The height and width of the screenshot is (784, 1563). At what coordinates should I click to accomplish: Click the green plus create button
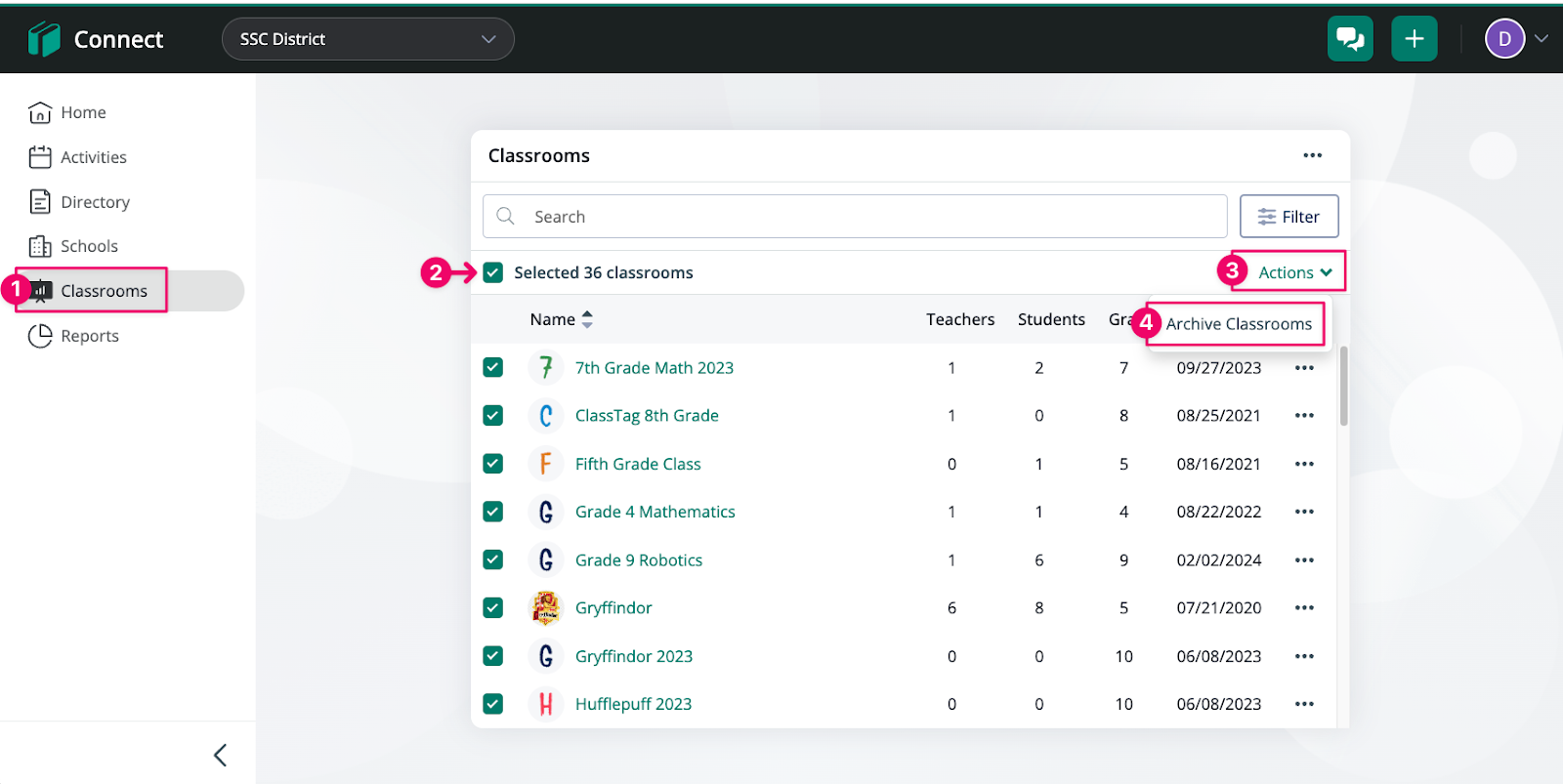tap(1415, 39)
